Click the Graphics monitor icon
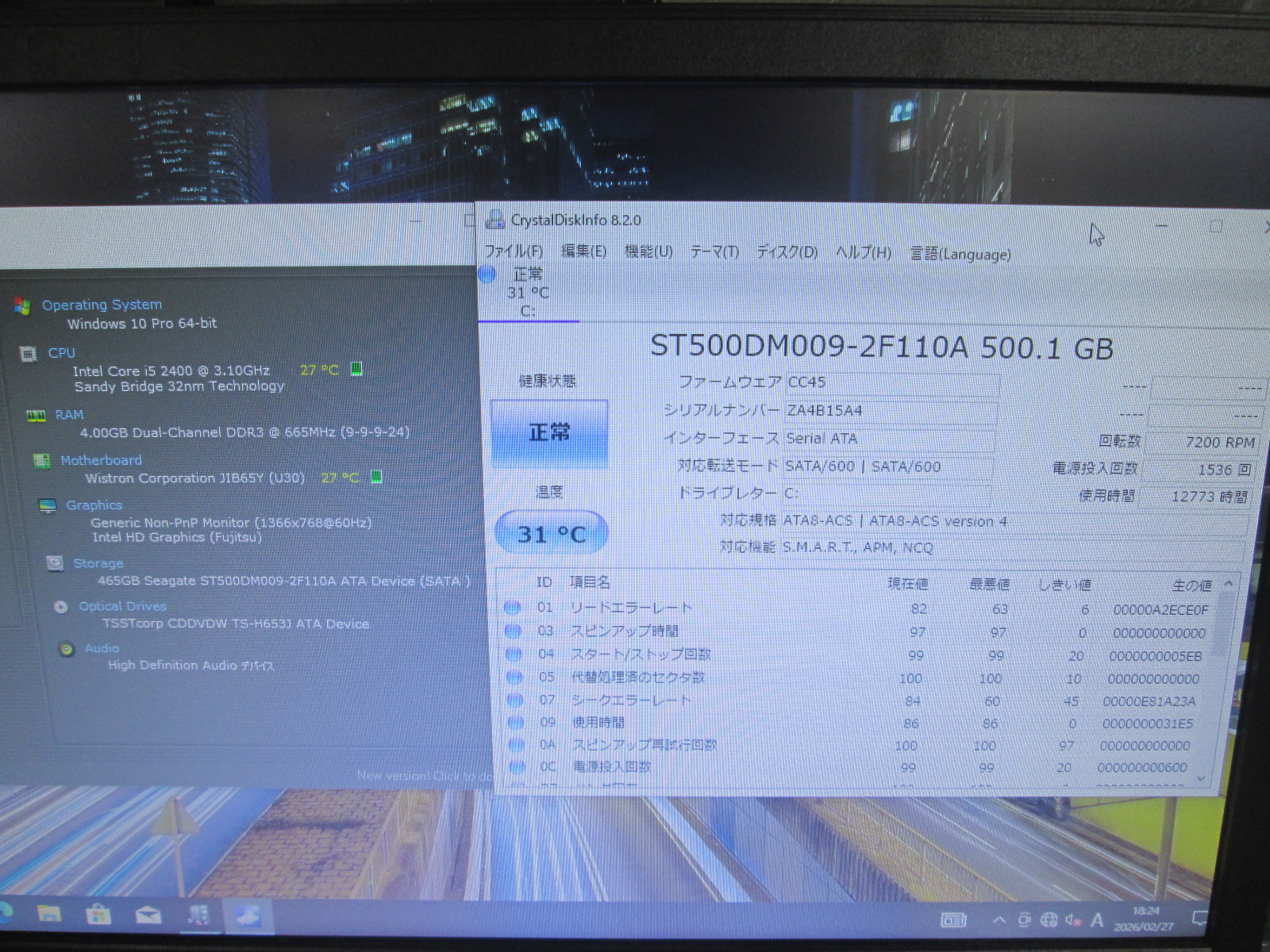Image resolution: width=1270 pixels, height=952 pixels. click(x=48, y=505)
